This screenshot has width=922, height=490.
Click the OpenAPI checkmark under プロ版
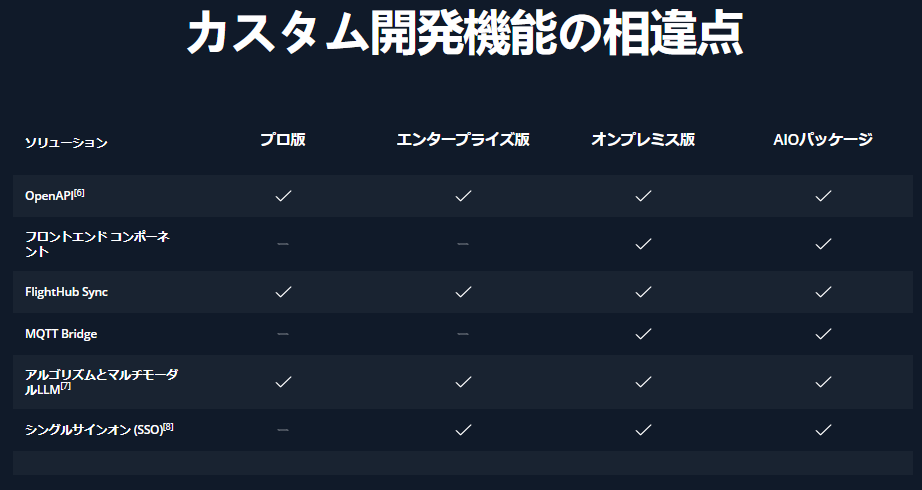(283, 196)
